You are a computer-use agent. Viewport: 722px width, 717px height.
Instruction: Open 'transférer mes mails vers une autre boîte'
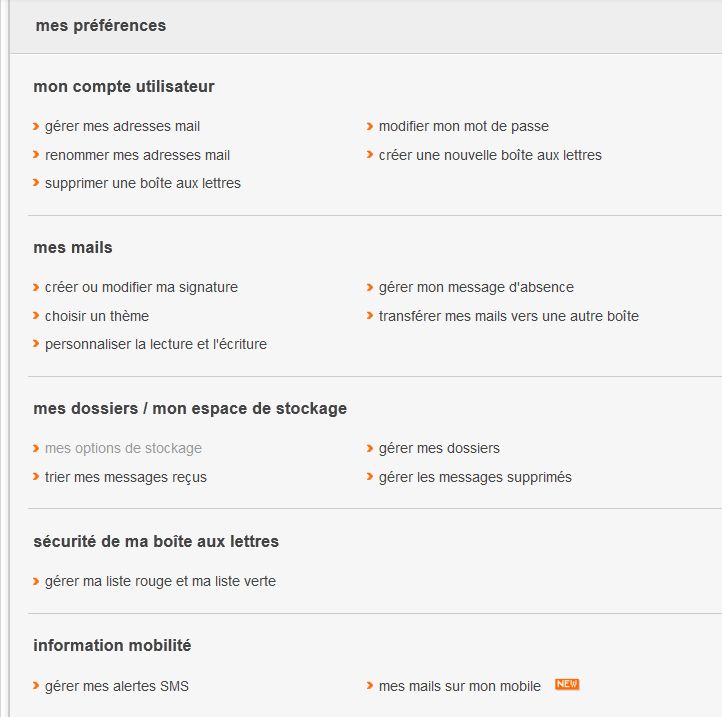click(x=508, y=316)
